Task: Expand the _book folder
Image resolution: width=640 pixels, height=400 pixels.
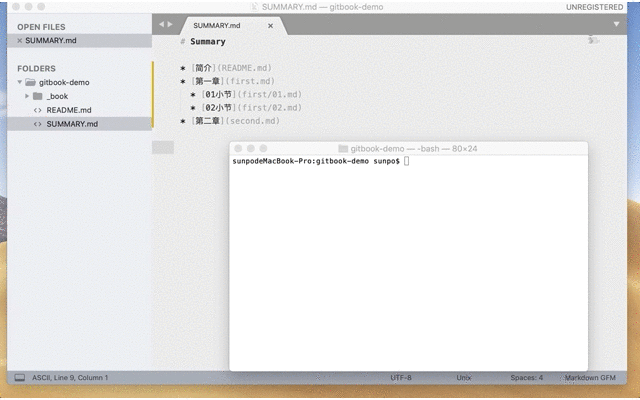Action: tap(28, 96)
